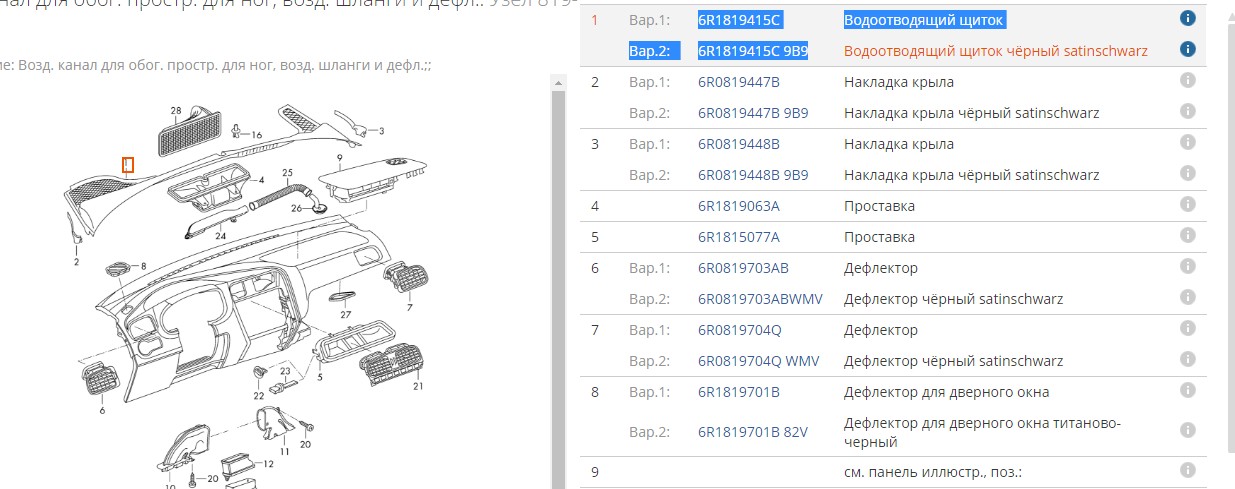This screenshot has height=489, width=1235.
Task: Select callout 21 vent on the diagram
Action: [x=418, y=386]
